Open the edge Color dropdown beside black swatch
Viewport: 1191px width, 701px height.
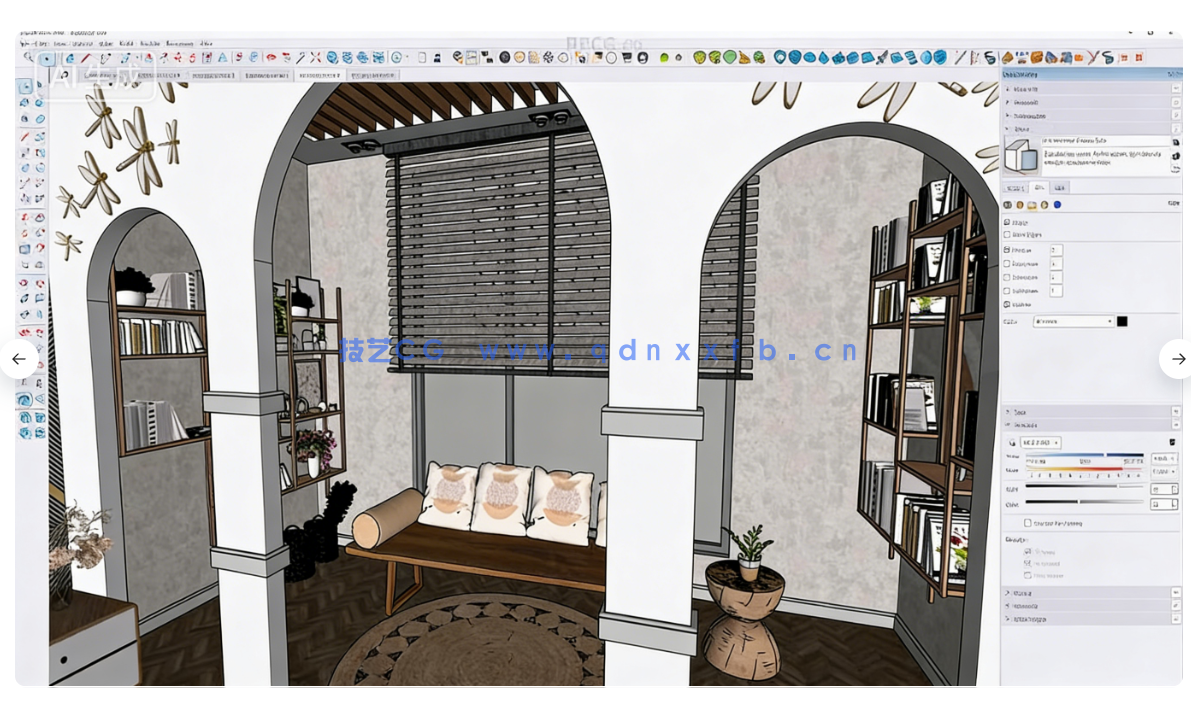point(1073,321)
